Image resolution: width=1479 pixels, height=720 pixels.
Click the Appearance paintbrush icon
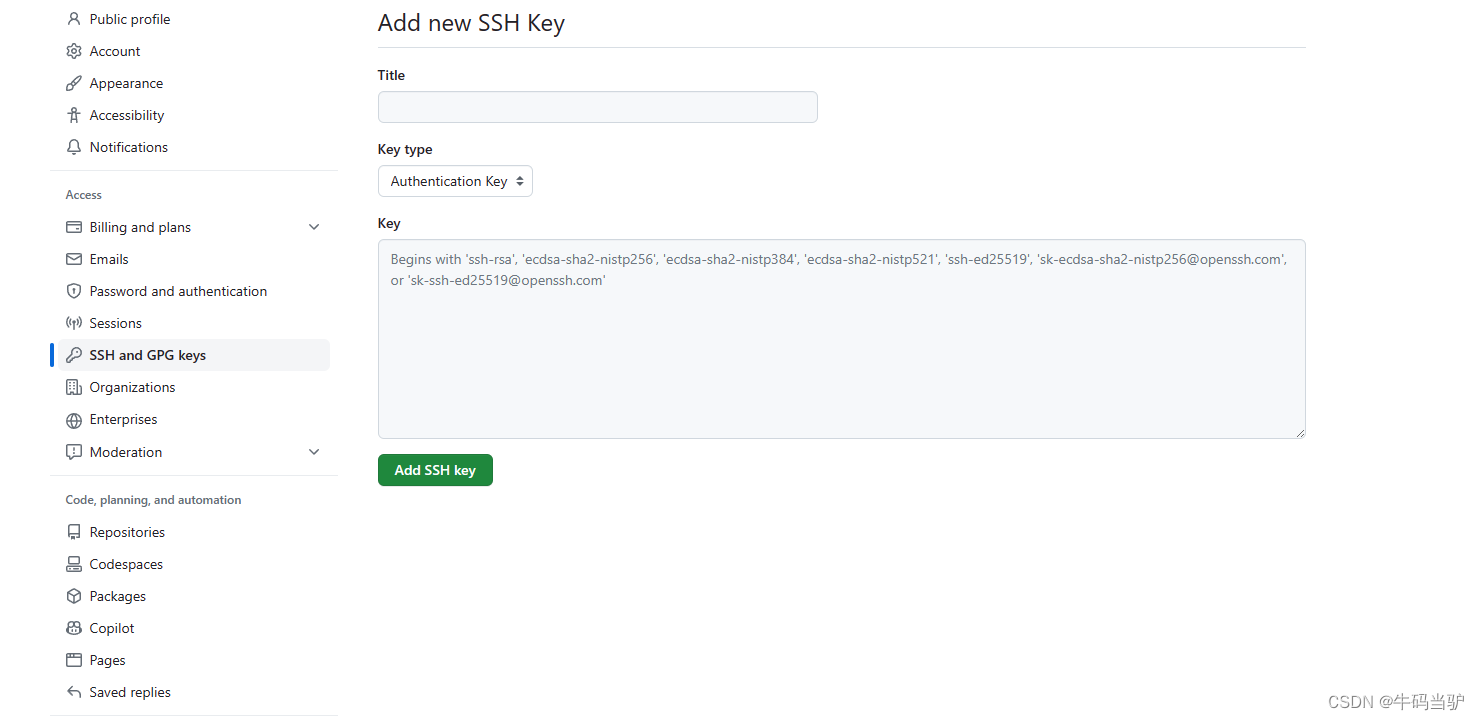(74, 83)
